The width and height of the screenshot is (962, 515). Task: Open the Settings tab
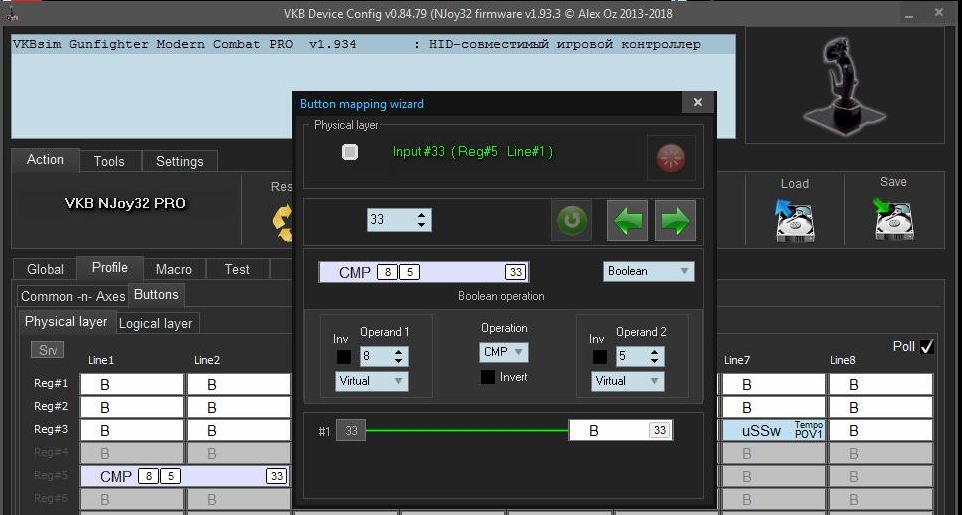(179, 161)
